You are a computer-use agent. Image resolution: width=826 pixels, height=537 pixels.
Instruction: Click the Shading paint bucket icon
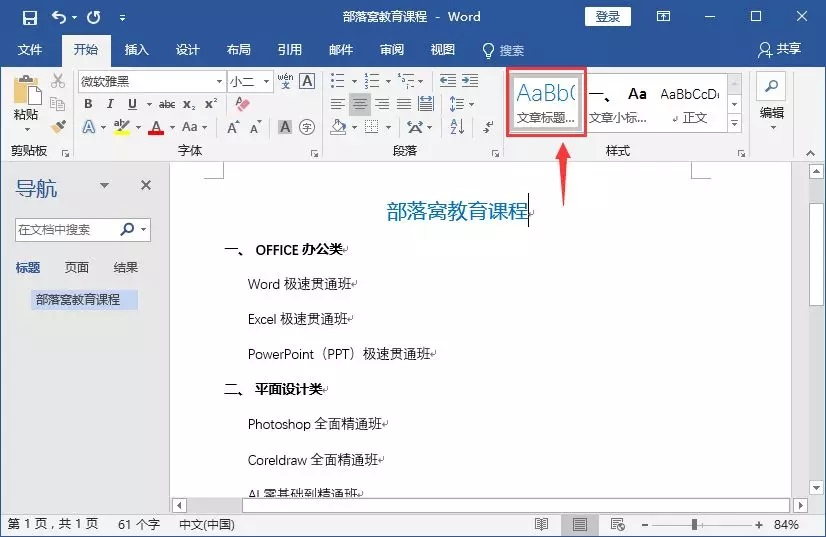click(338, 127)
